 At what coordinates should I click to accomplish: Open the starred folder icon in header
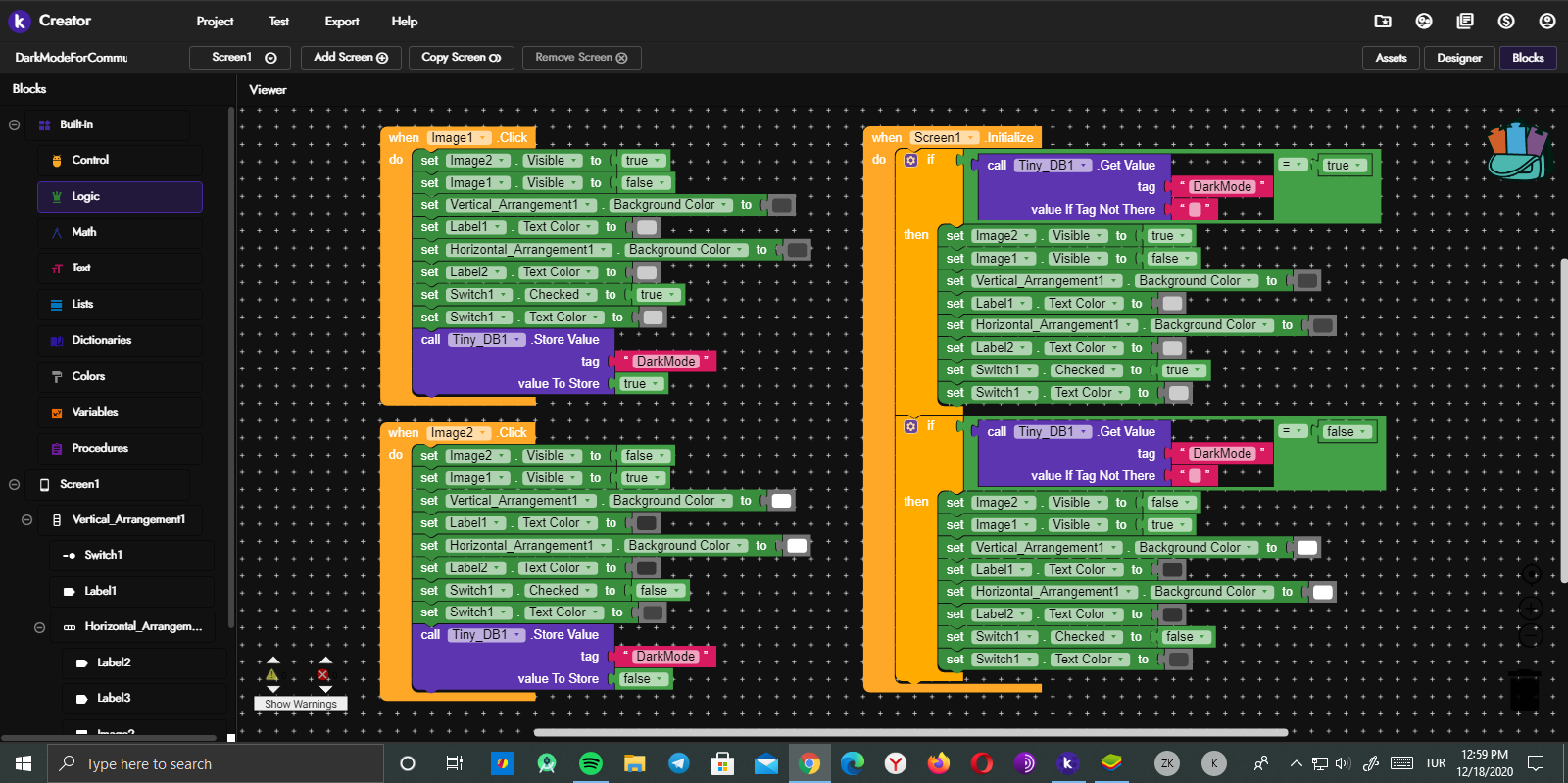pos(1383,21)
